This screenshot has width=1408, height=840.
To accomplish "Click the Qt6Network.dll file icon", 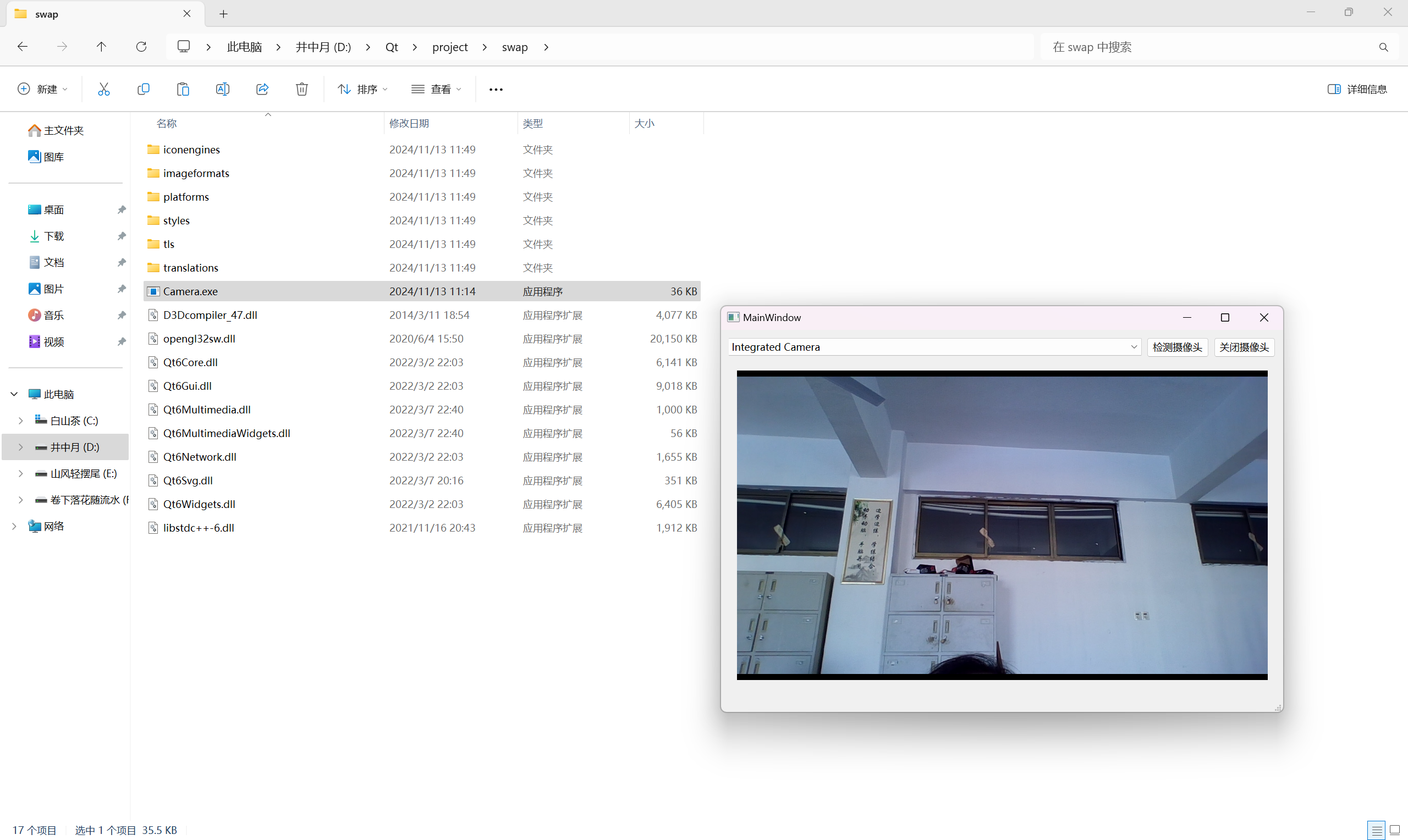I will [155, 457].
